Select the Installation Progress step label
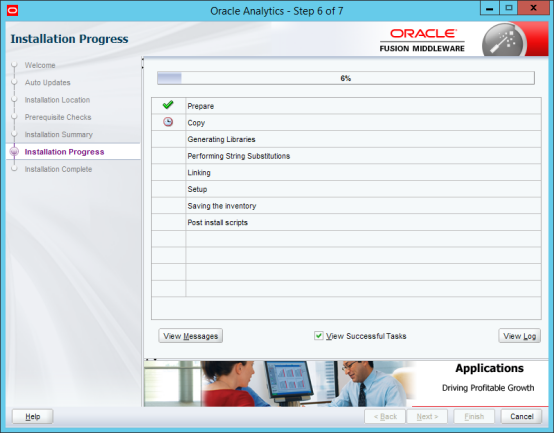 [64, 152]
